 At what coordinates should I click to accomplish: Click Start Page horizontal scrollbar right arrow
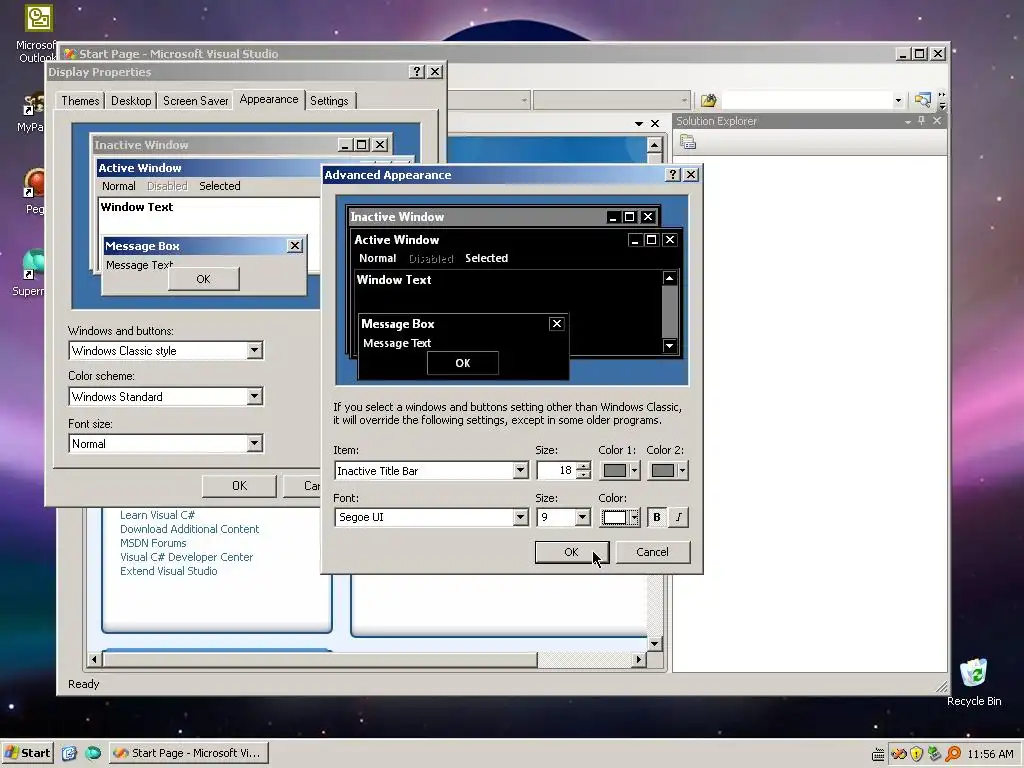pyautogui.click(x=639, y=660)
